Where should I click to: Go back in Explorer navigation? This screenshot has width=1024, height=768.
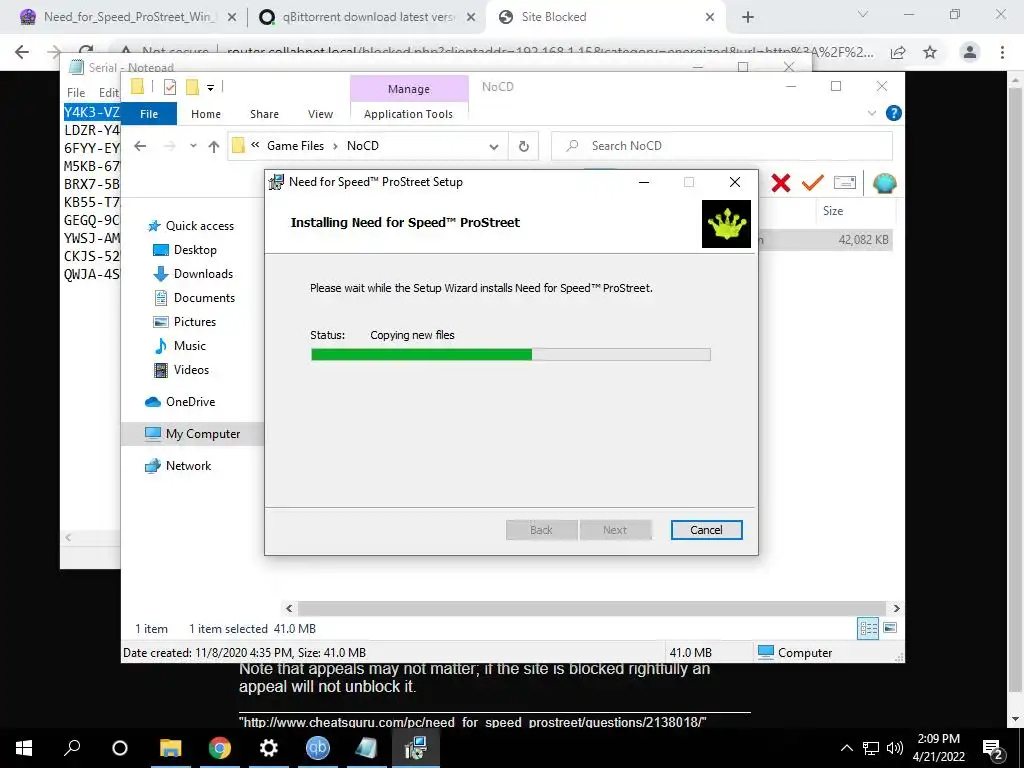coord(140,146)
